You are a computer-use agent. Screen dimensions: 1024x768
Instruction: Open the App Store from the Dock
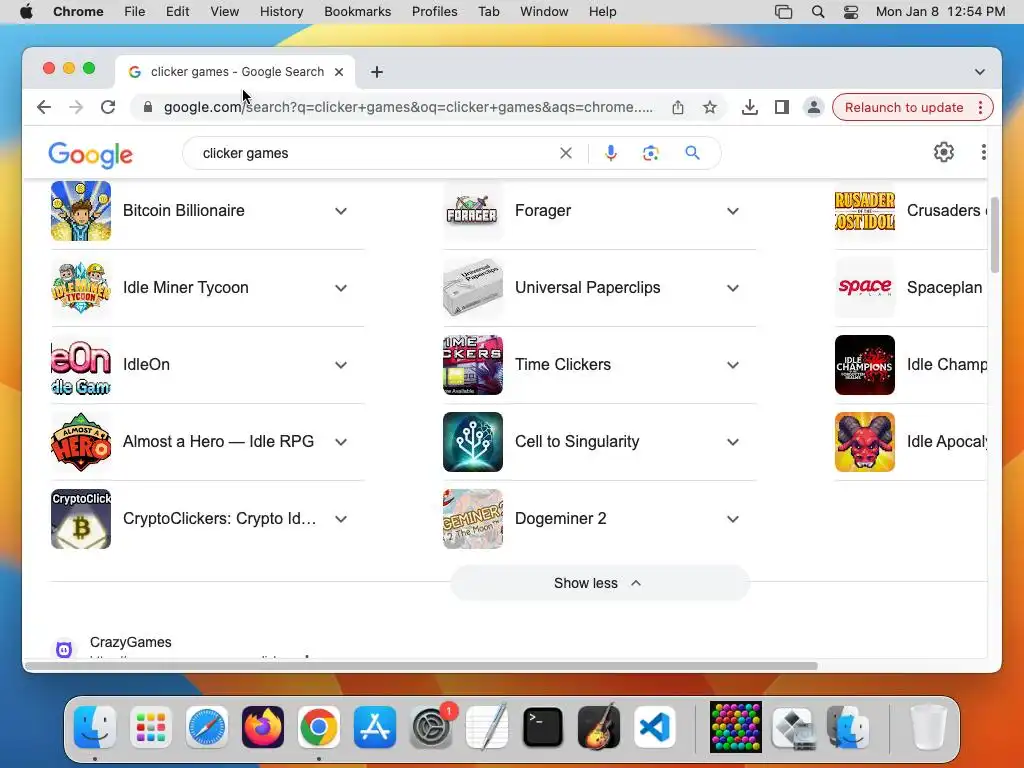[375, 727]
